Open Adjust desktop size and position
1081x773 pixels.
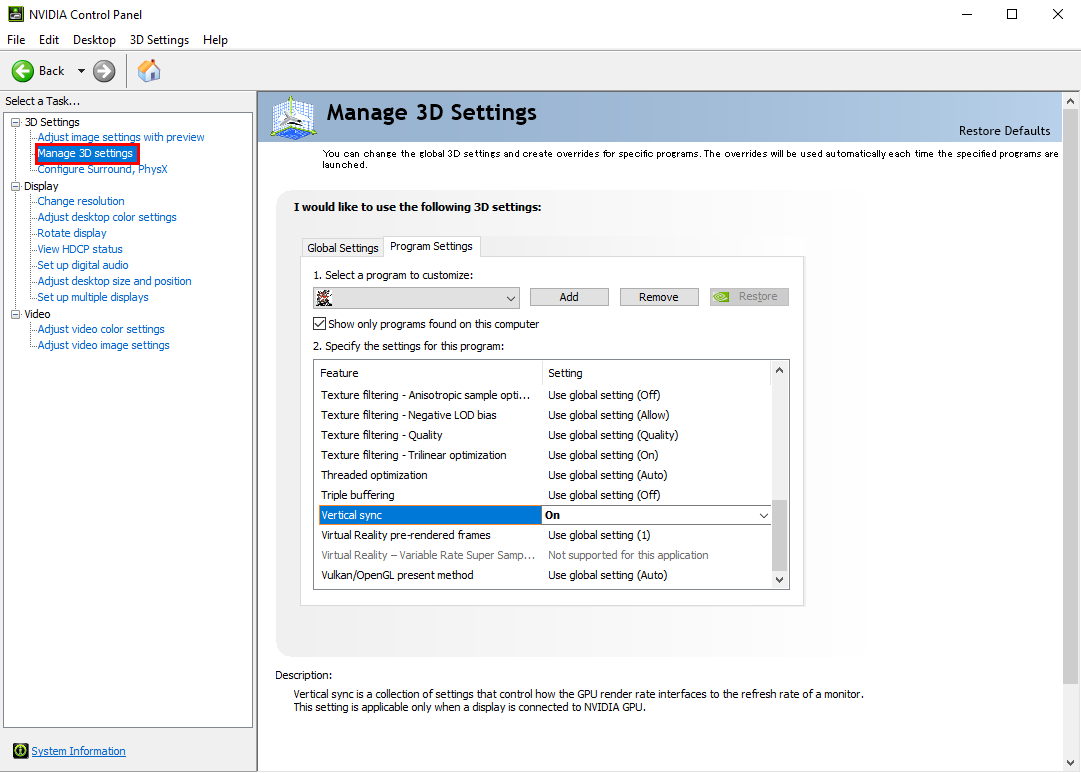click(114, 281)
